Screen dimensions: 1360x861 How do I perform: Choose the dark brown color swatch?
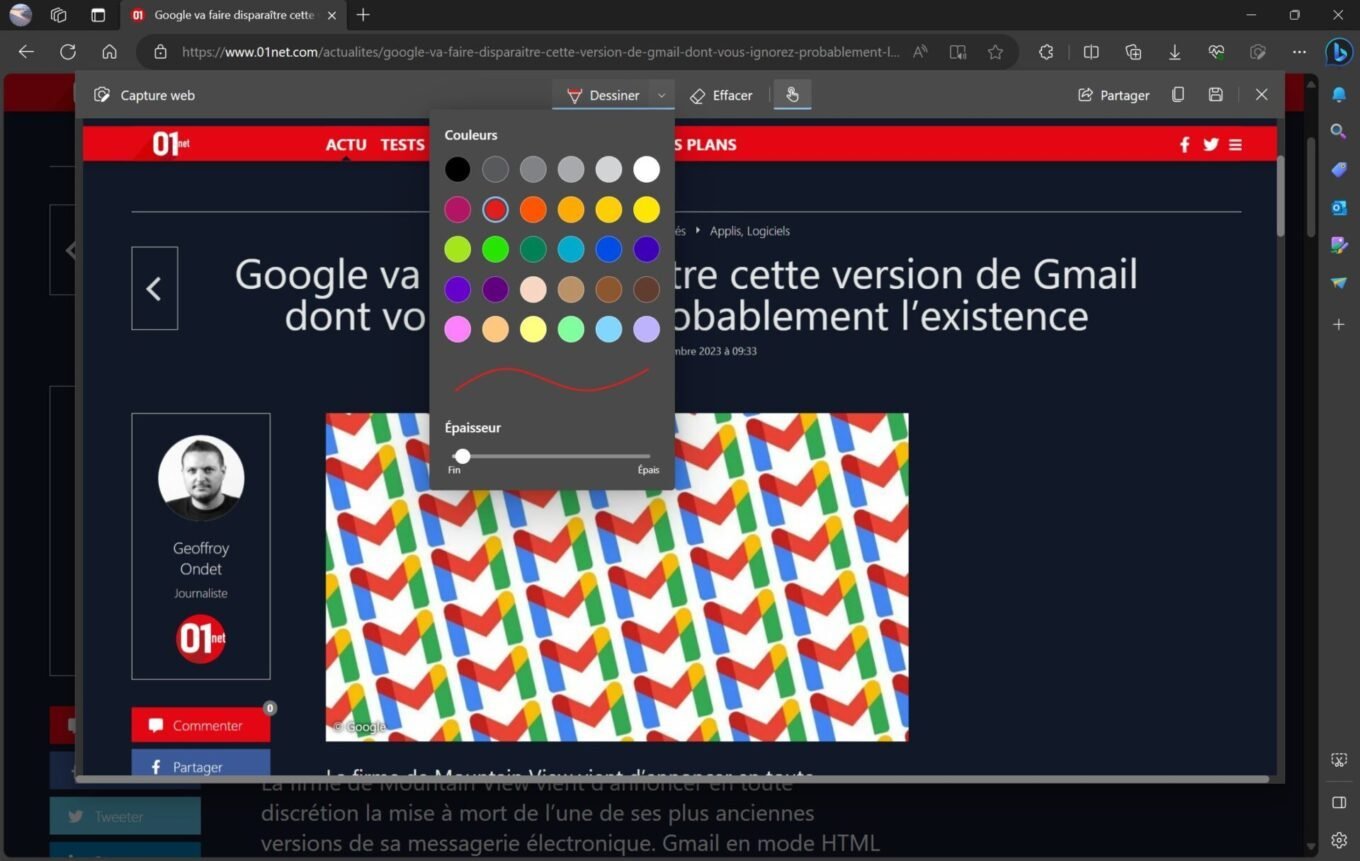(x=647, y=289)
